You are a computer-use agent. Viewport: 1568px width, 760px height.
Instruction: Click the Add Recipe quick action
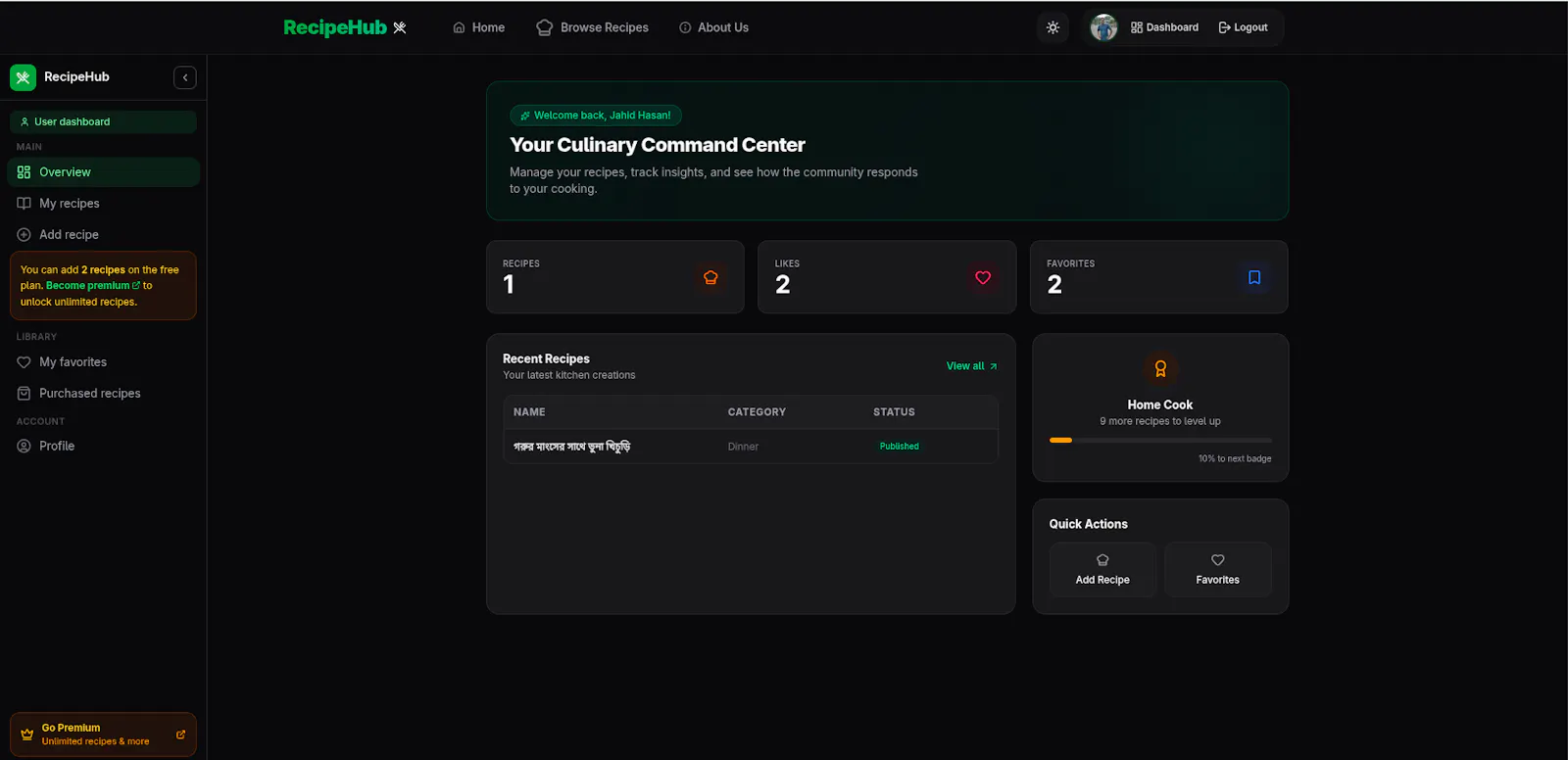point(1102,570)
